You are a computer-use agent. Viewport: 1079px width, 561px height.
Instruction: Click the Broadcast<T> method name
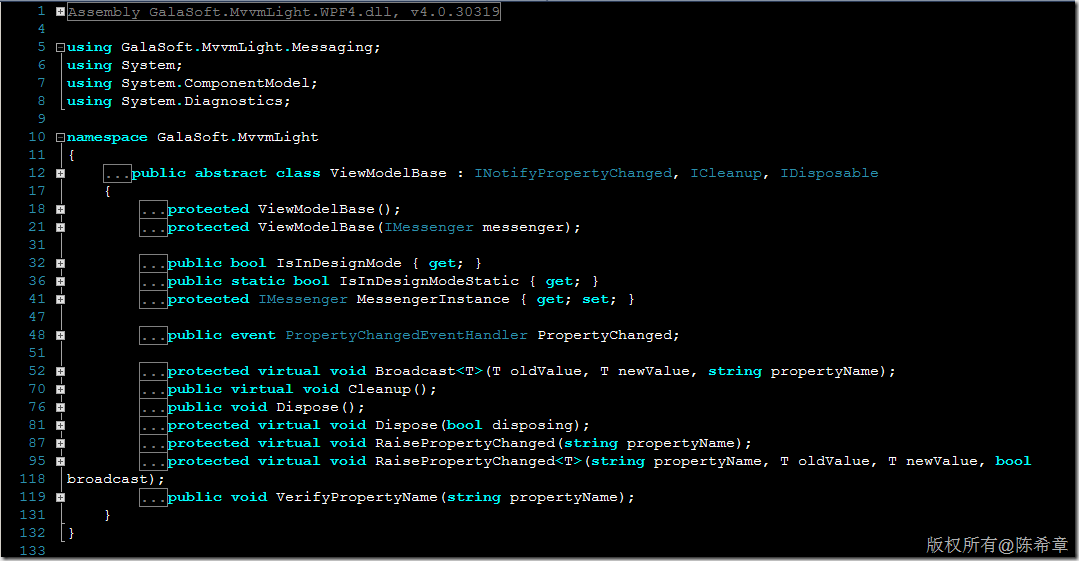tap(429, 372)
